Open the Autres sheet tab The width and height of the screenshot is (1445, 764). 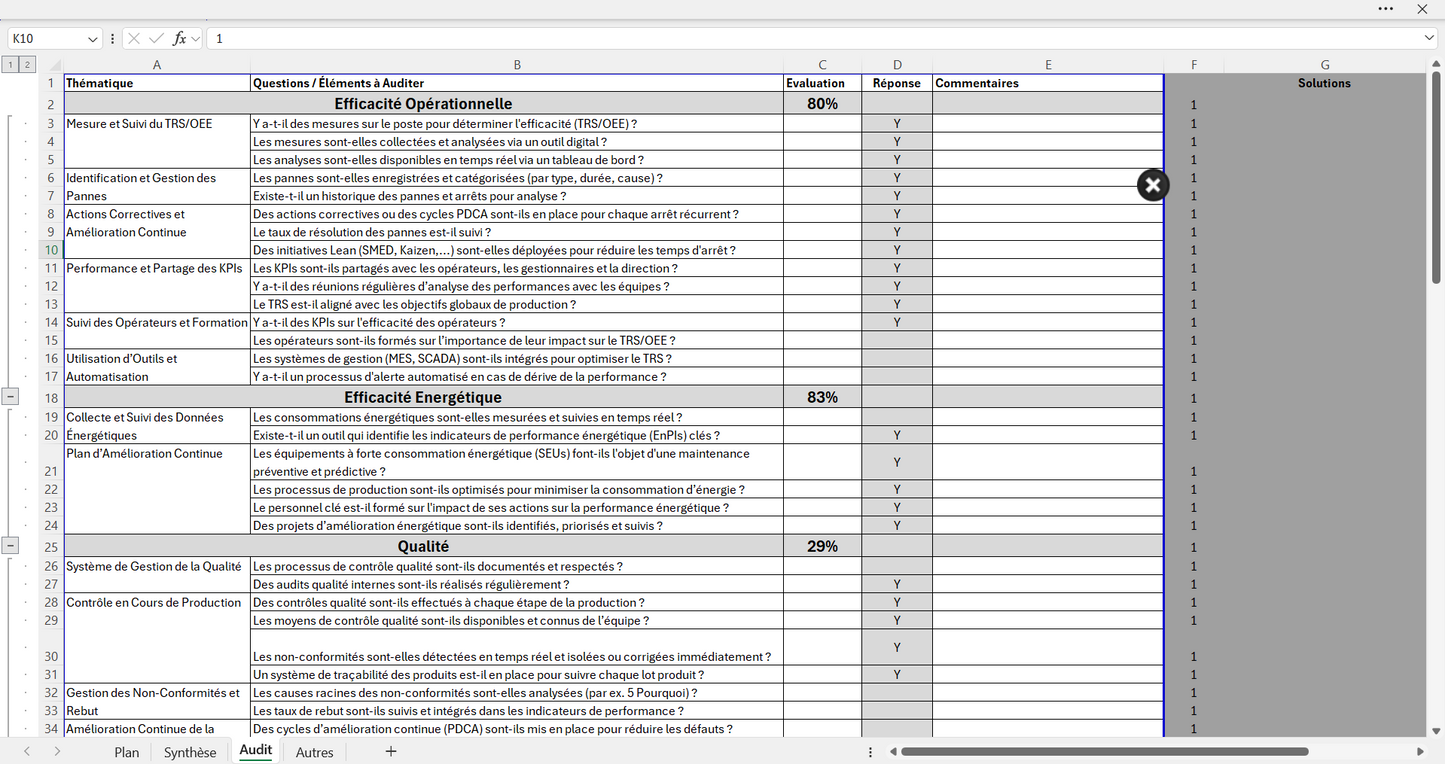point(314,752)
